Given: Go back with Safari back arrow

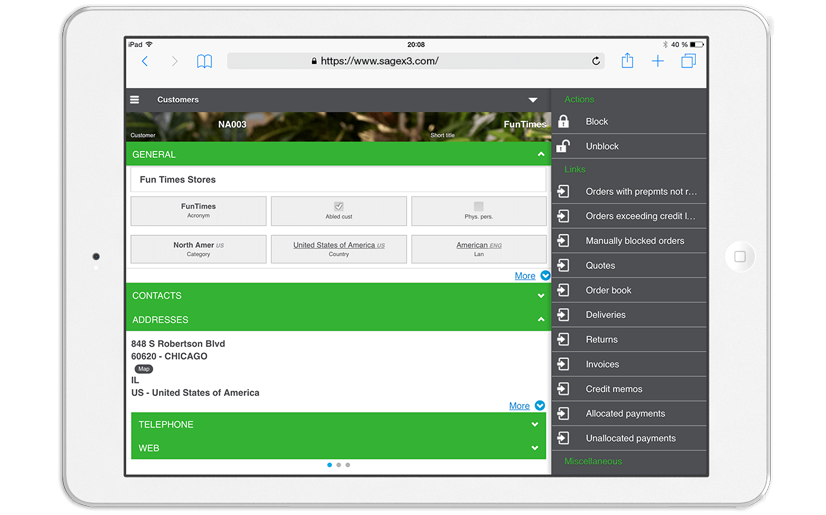Looking at the screenshot, I should [145, 61].
